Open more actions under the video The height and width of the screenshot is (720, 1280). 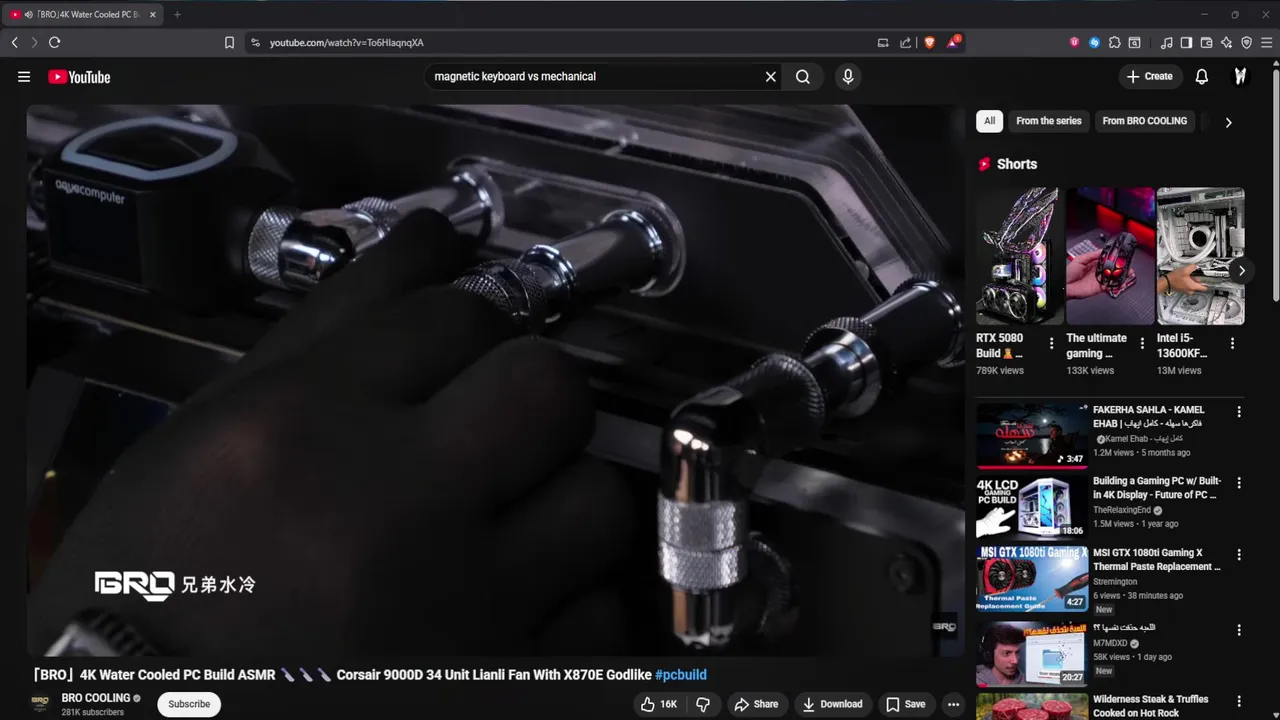pyautogui.click(x=953, y=704)
